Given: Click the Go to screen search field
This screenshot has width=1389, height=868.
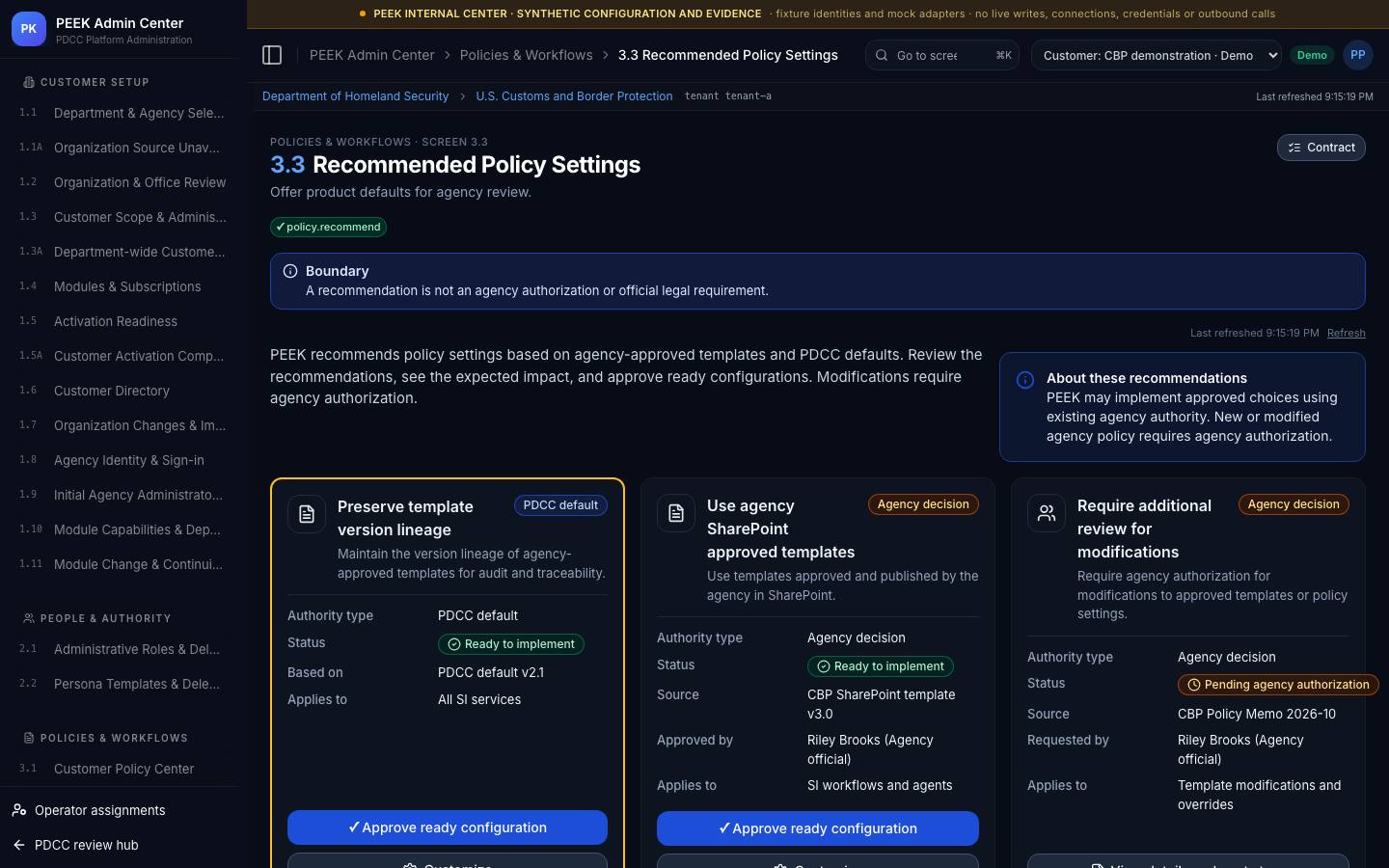Looking at the screenshot, I should tap(942, 55).
